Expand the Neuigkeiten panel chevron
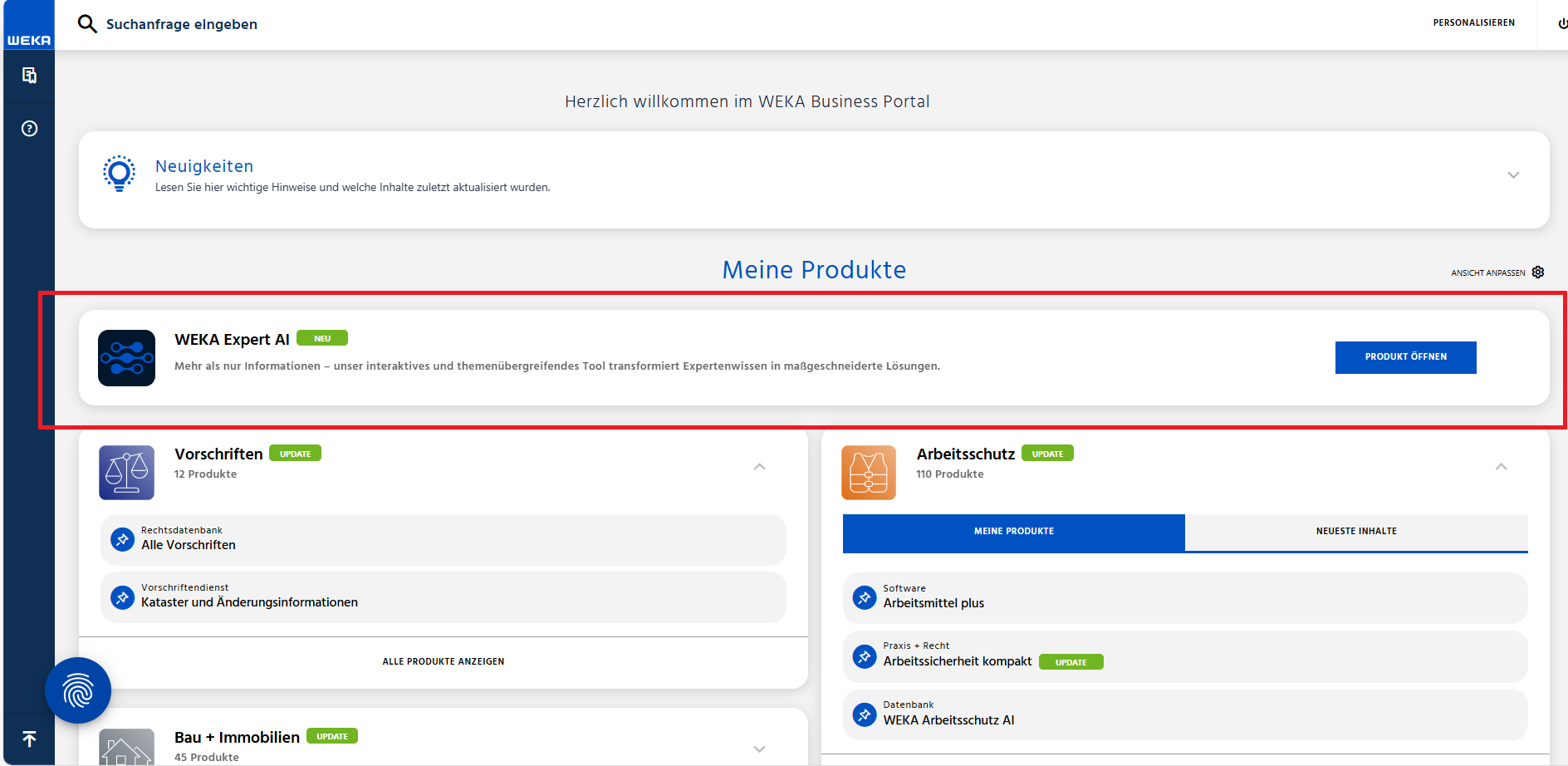The image size is (1568, 766). pyautogui.click(x=1513, y=175)
